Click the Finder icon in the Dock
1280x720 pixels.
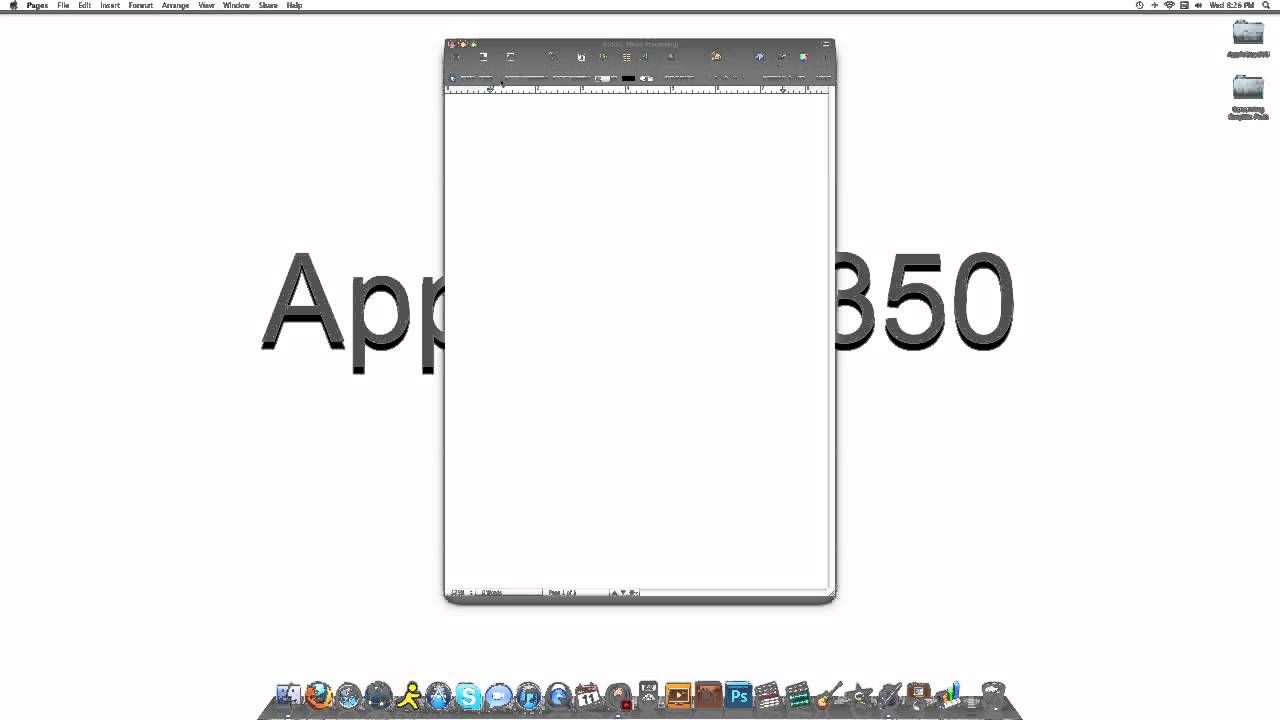pos(288,695)
